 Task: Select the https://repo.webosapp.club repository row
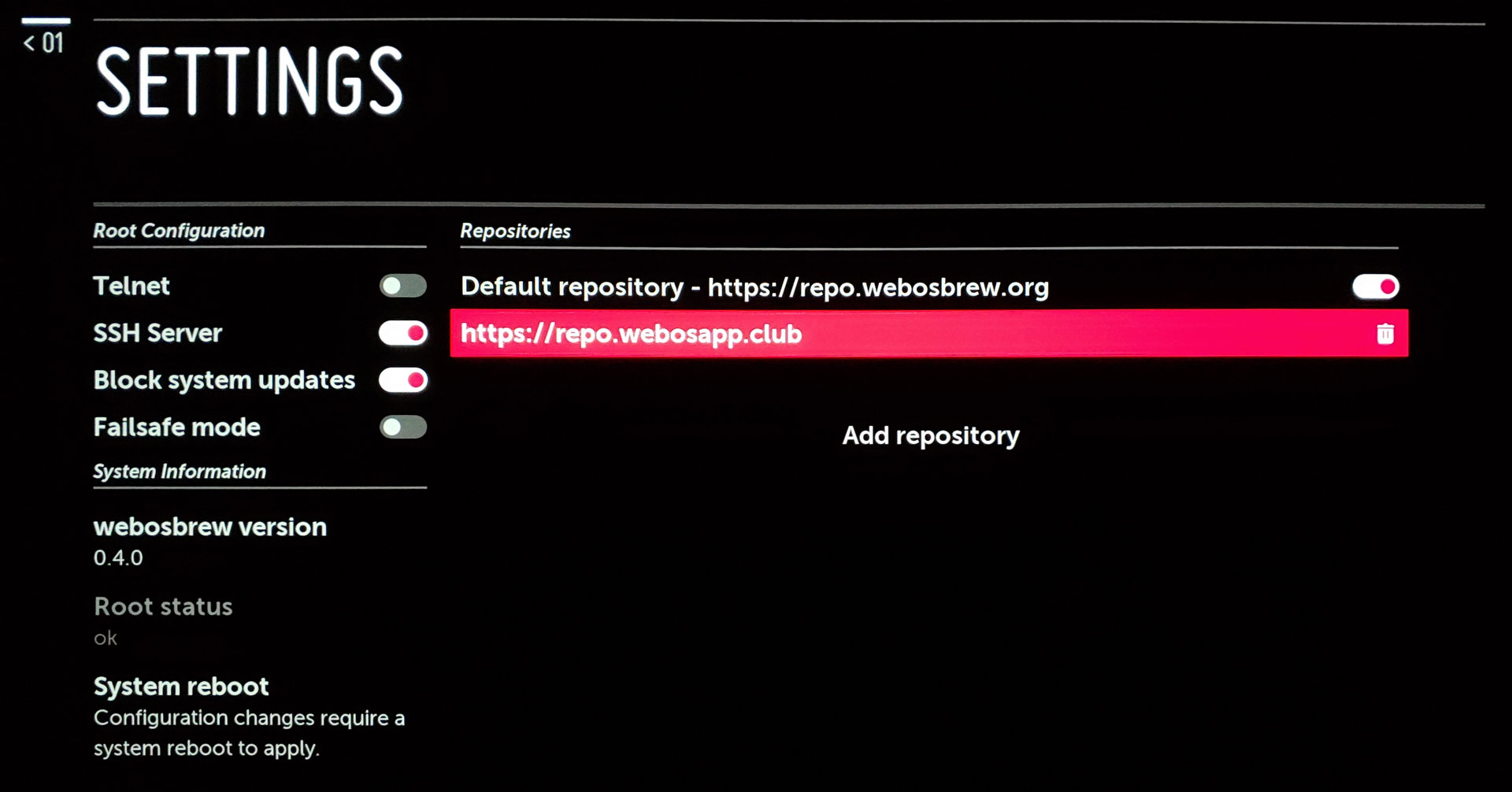pyautogui.click(x=928, y=333)
